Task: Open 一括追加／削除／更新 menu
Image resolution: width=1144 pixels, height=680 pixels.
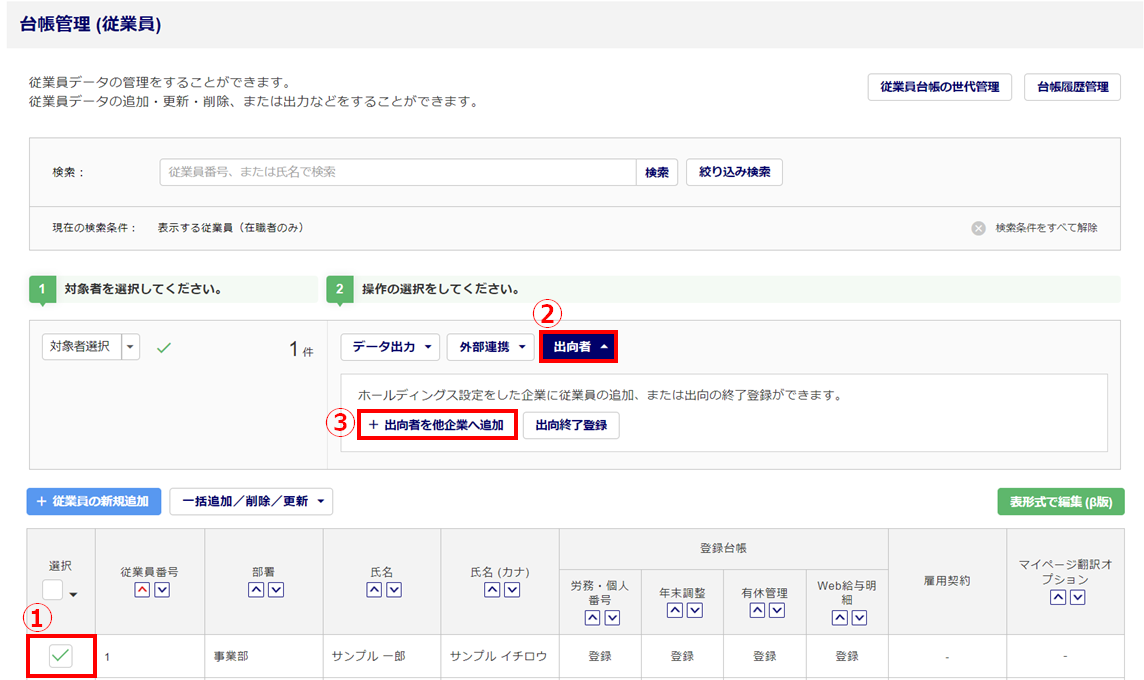Action: (x=251, y=501)
